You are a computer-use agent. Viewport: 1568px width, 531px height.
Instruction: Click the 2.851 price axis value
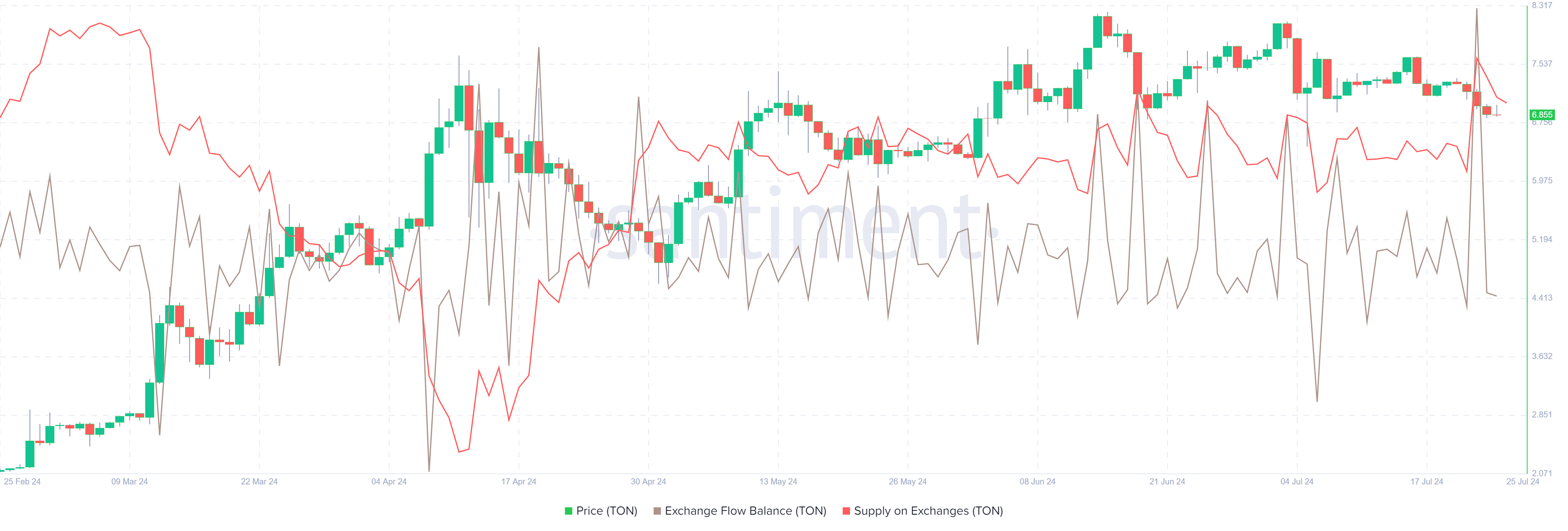[1542, 415]
